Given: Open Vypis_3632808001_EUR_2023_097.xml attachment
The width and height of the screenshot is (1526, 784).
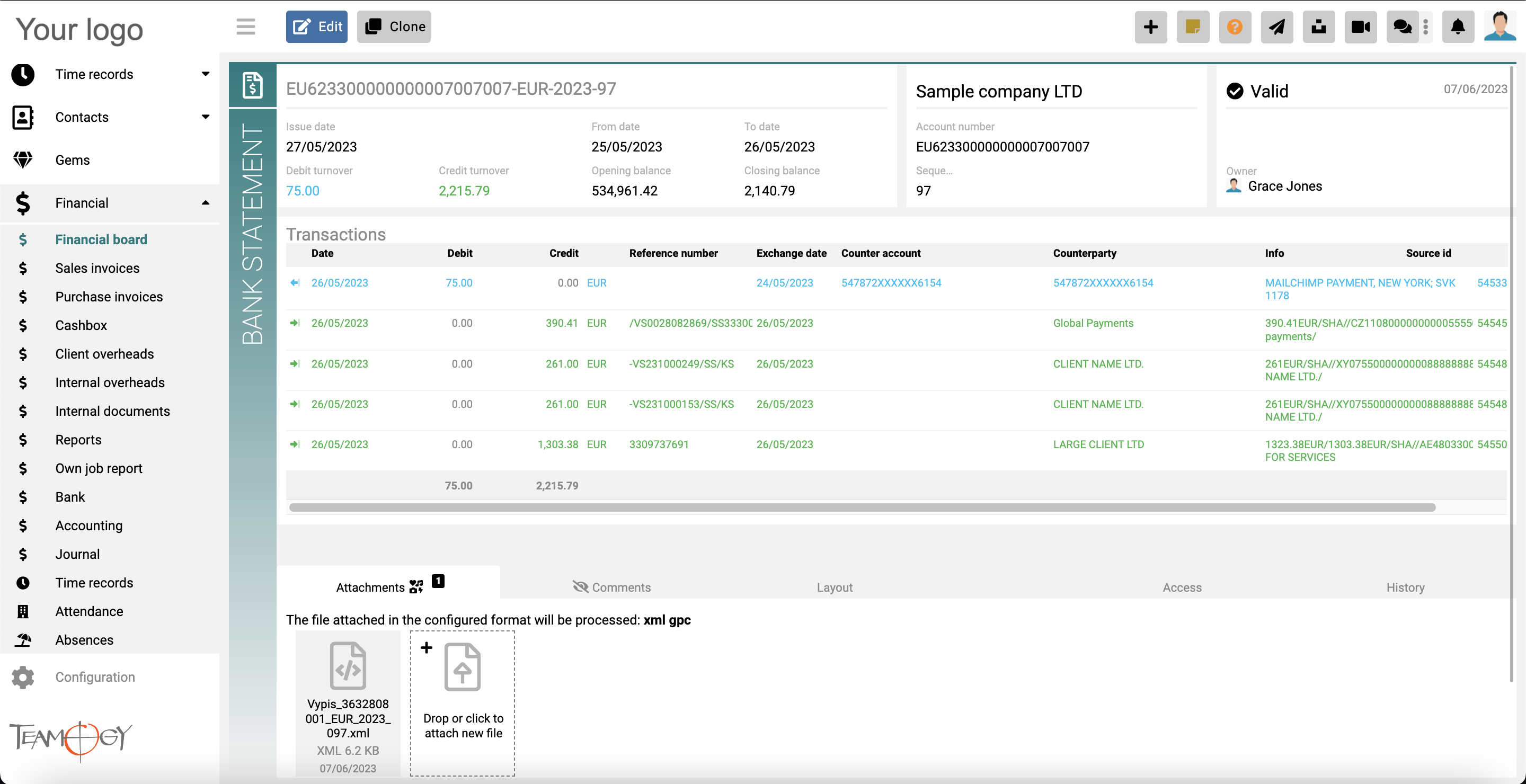Looking at the screenshot, I should pyautogui.click(x=348, y=703).
